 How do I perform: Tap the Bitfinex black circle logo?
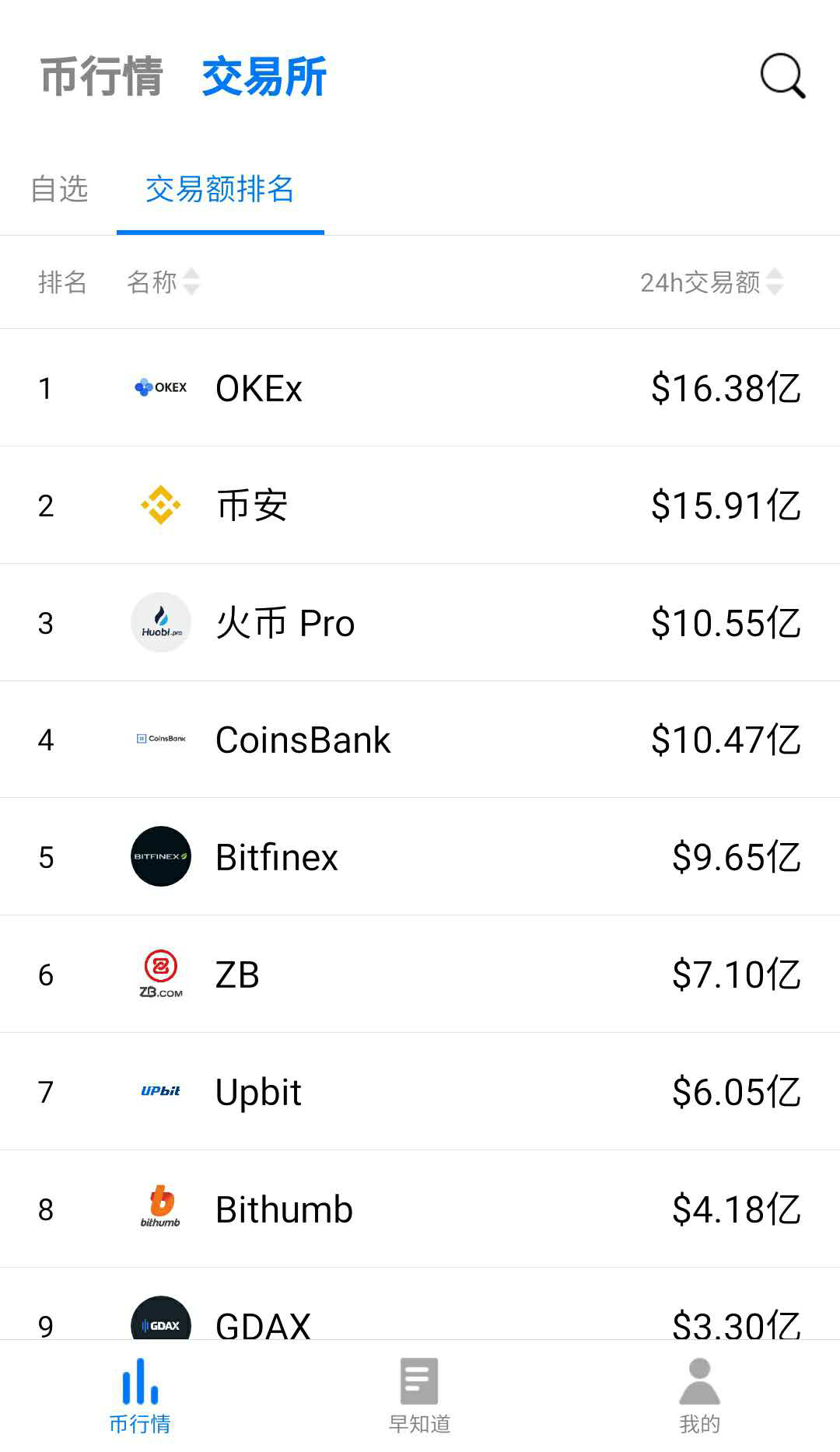click(x=161, y=856)
